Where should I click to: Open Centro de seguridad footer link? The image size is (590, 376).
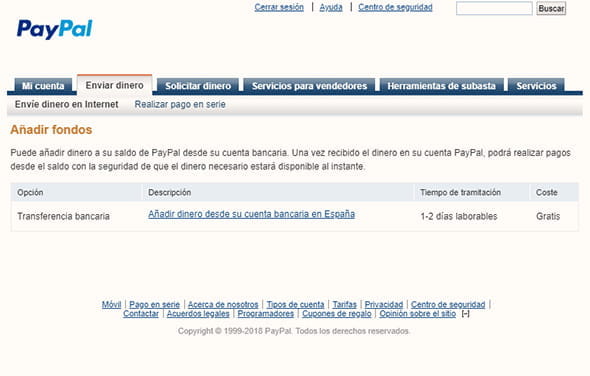[448, 304]
